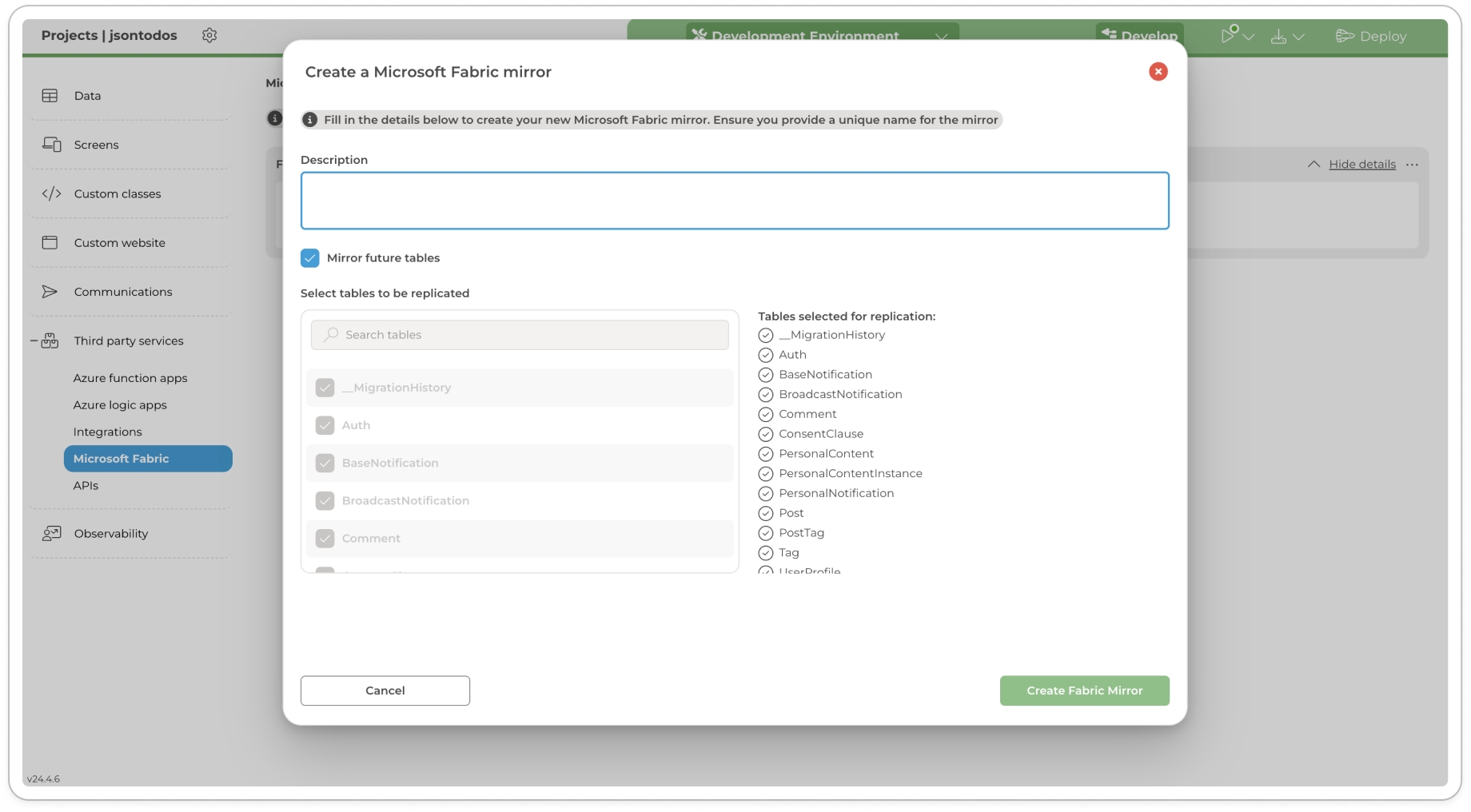Select Microsoft Fabric in sidebar
The image size is (1471, 812).
point(148,459)
